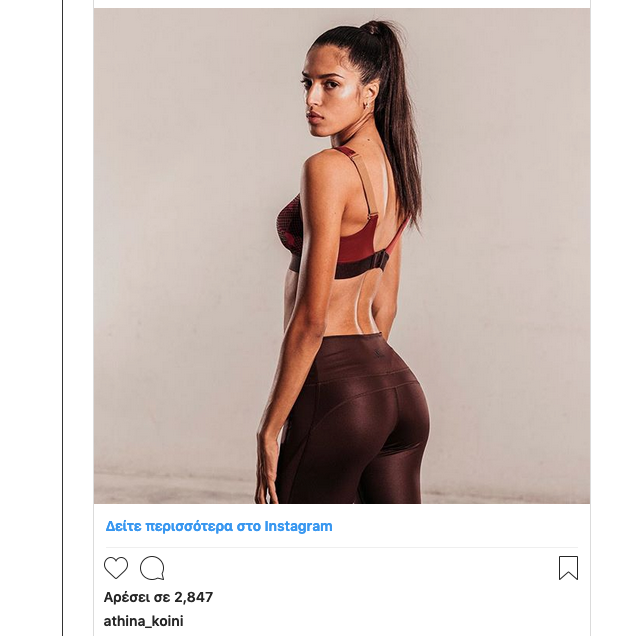Like the post with the heart icon
The height and width of the screenshot is (636, 636).
[x=116, y=567]
